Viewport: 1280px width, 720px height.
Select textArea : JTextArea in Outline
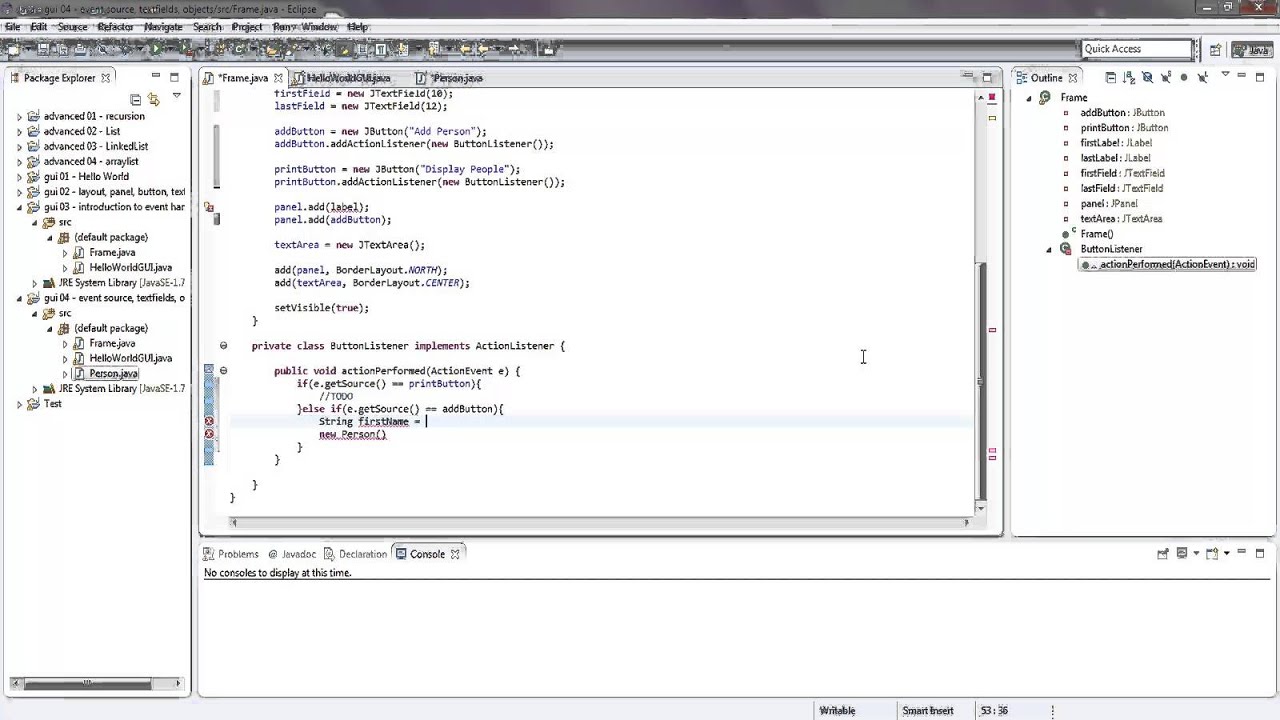point(1120,219)
